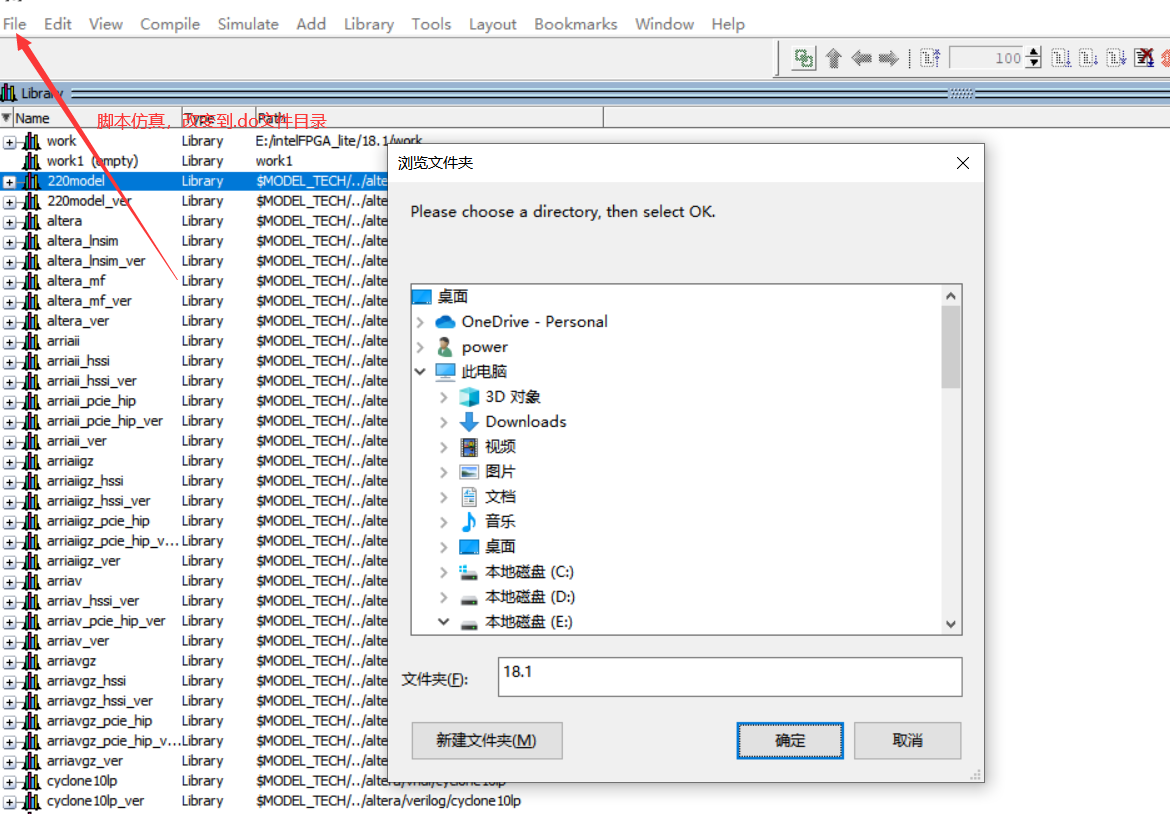Click the Library panel title icon
Screen dimensions: 1170x814
click(x=9, y=93)
